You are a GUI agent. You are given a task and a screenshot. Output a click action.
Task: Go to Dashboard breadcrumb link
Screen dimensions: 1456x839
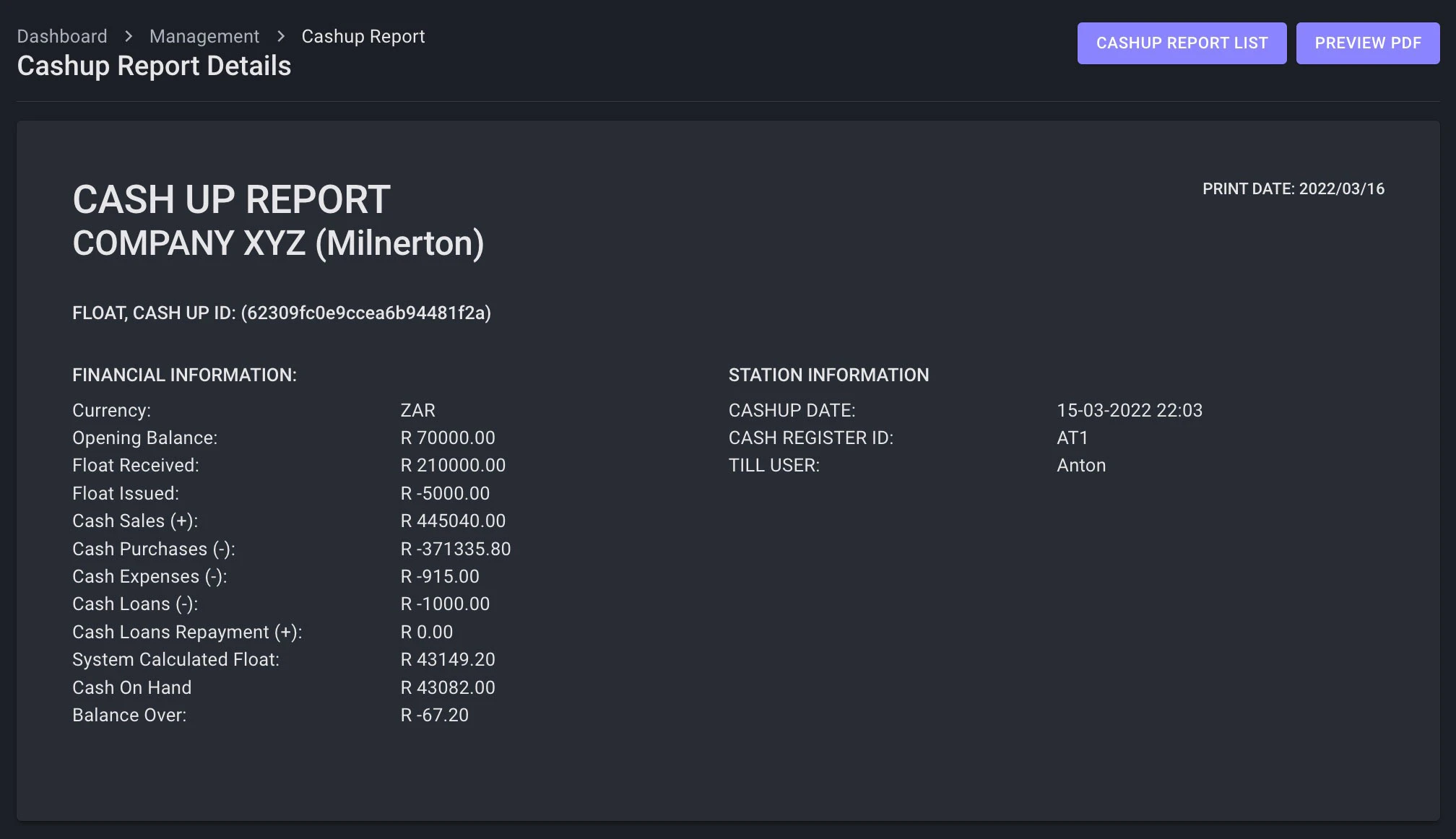tap(62, 36)
